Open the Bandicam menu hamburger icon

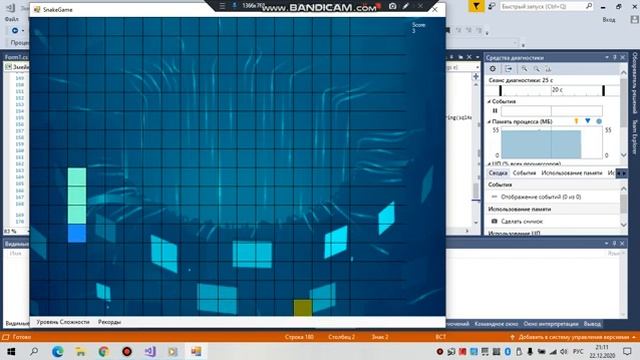pyautogui.click(x=222, y=6)
